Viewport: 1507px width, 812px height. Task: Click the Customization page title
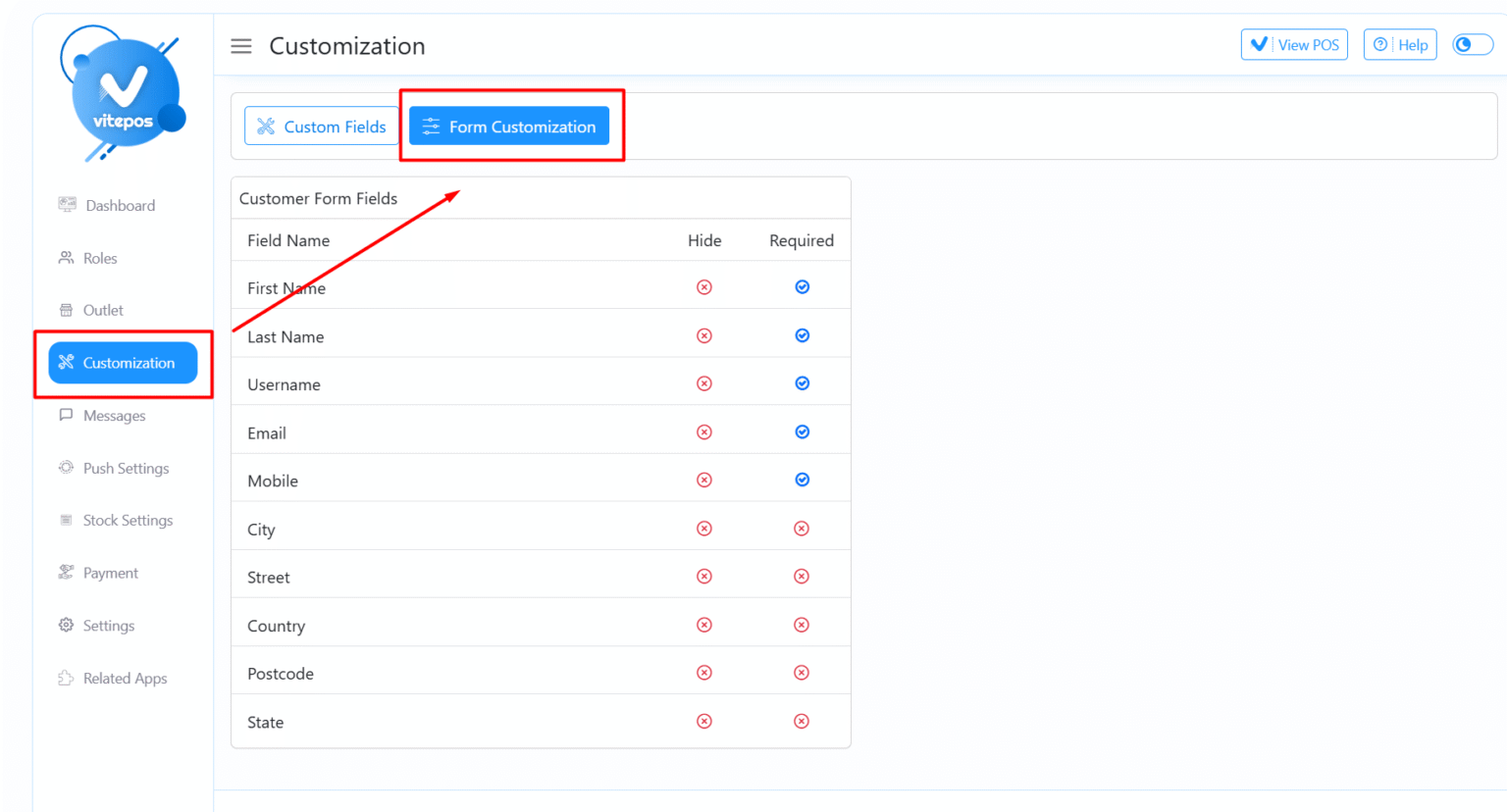(347, 46)
